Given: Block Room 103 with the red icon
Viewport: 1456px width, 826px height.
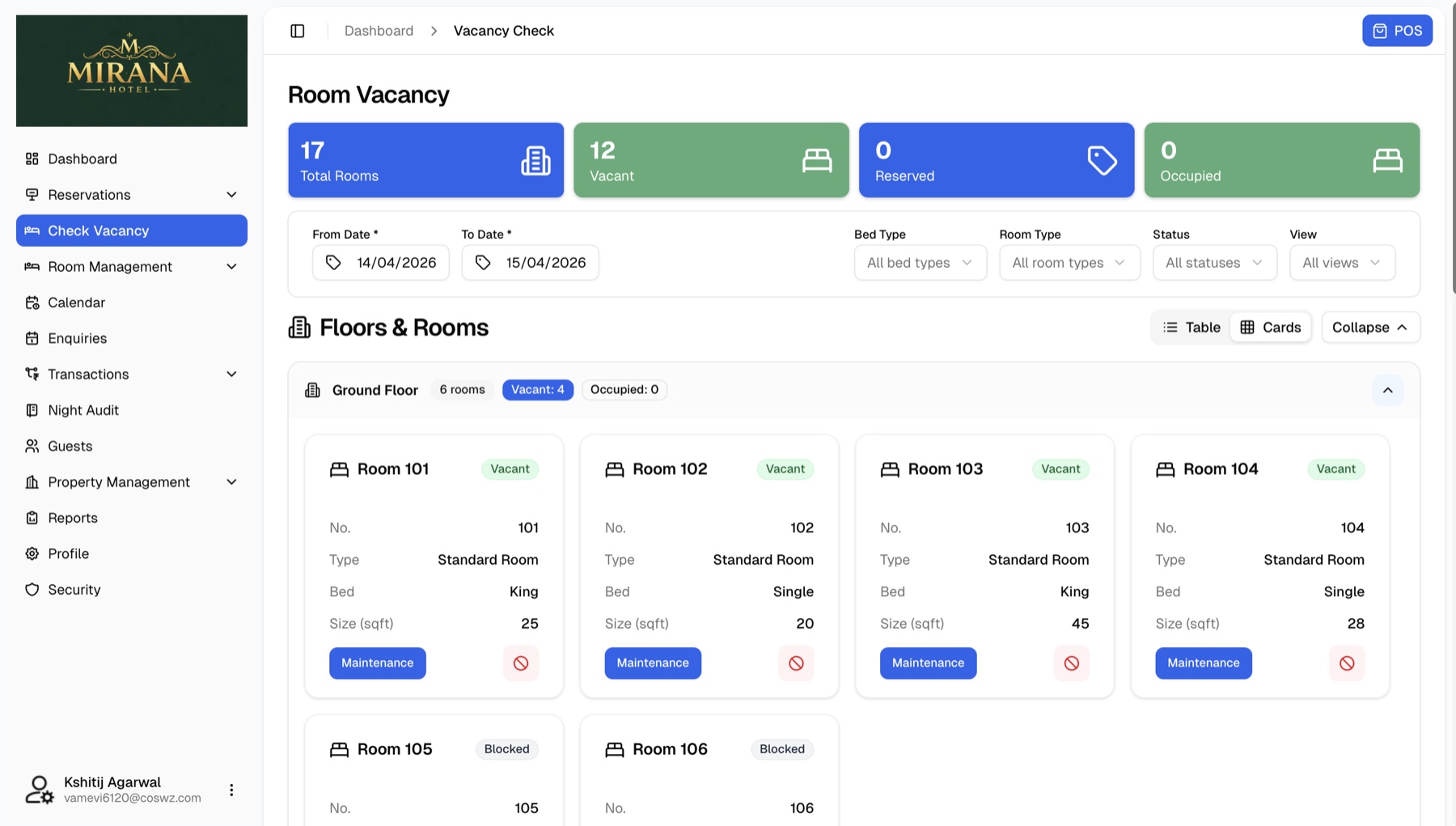Looking at the screenshot, I should coord(1072,663).
